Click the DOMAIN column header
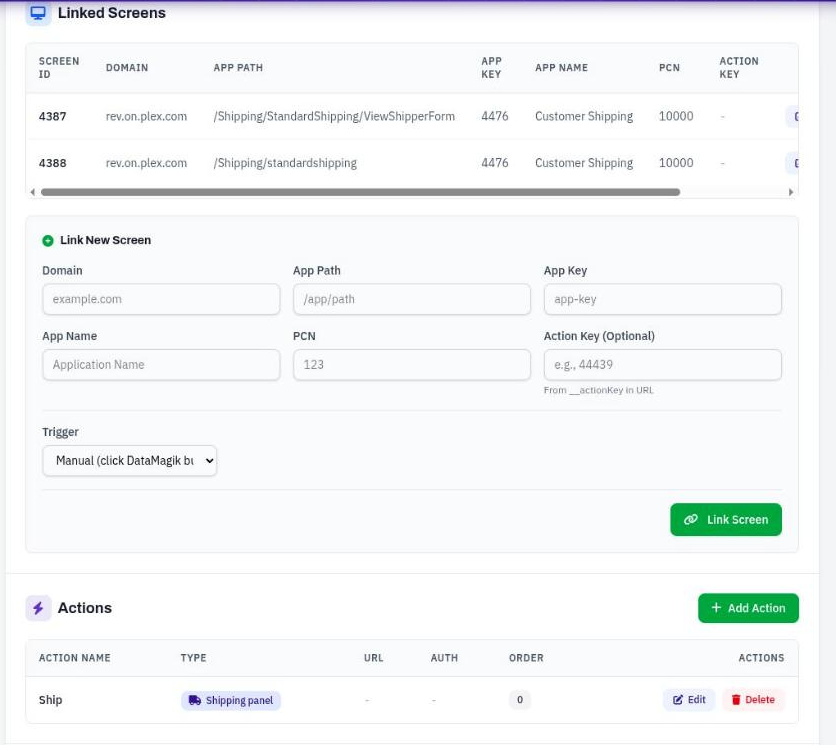 (x=126, y=68)
